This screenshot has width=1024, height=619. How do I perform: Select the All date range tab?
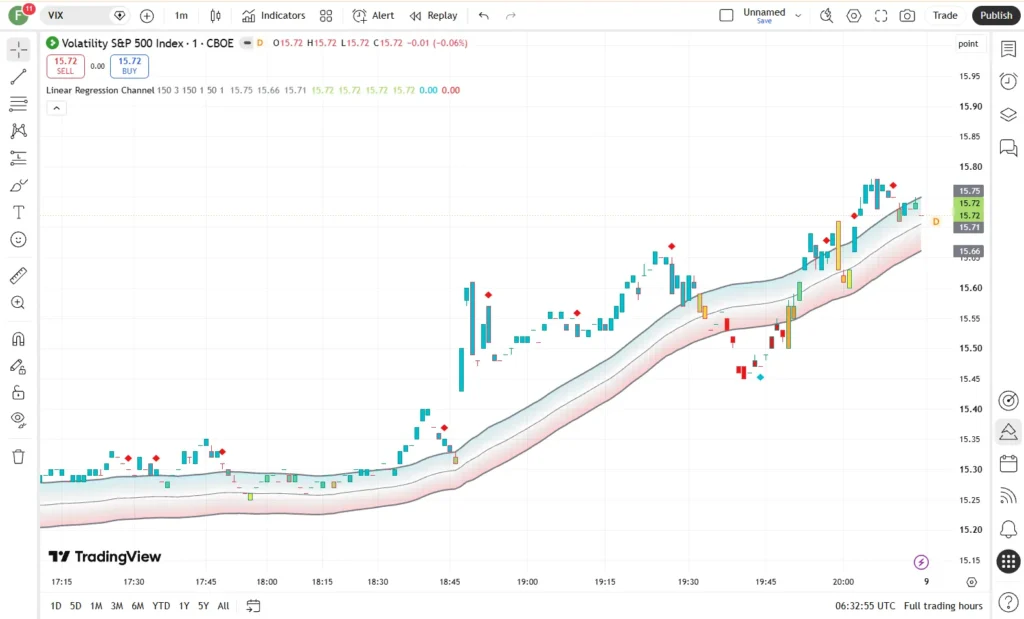[x=223, y=606]
